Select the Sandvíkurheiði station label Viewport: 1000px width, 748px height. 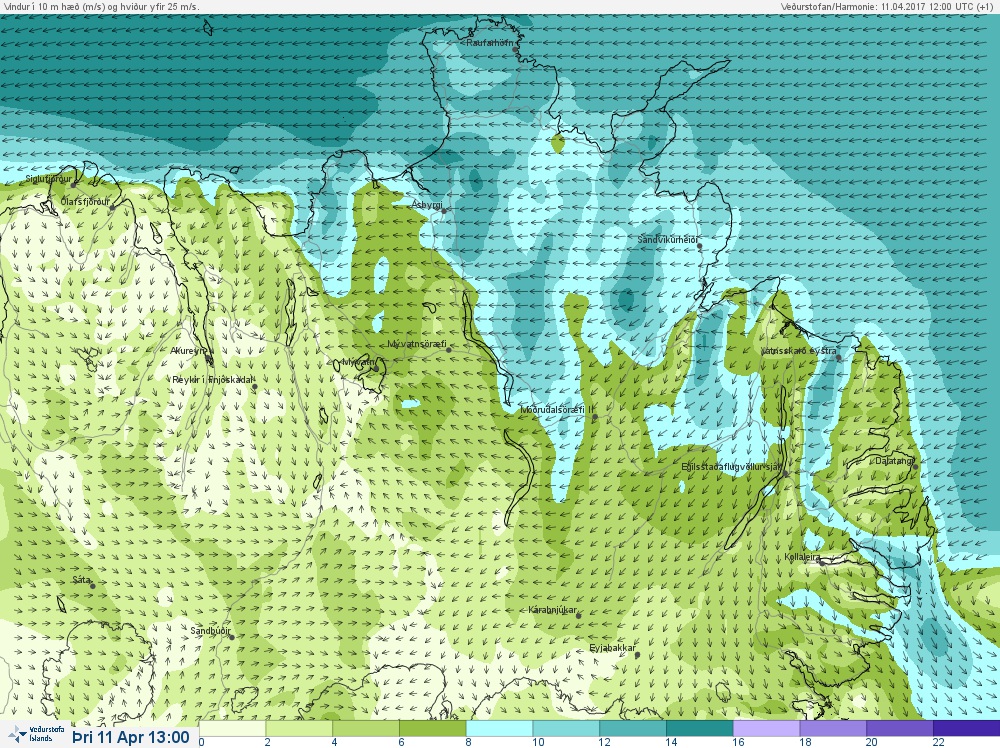pos(668,239)
